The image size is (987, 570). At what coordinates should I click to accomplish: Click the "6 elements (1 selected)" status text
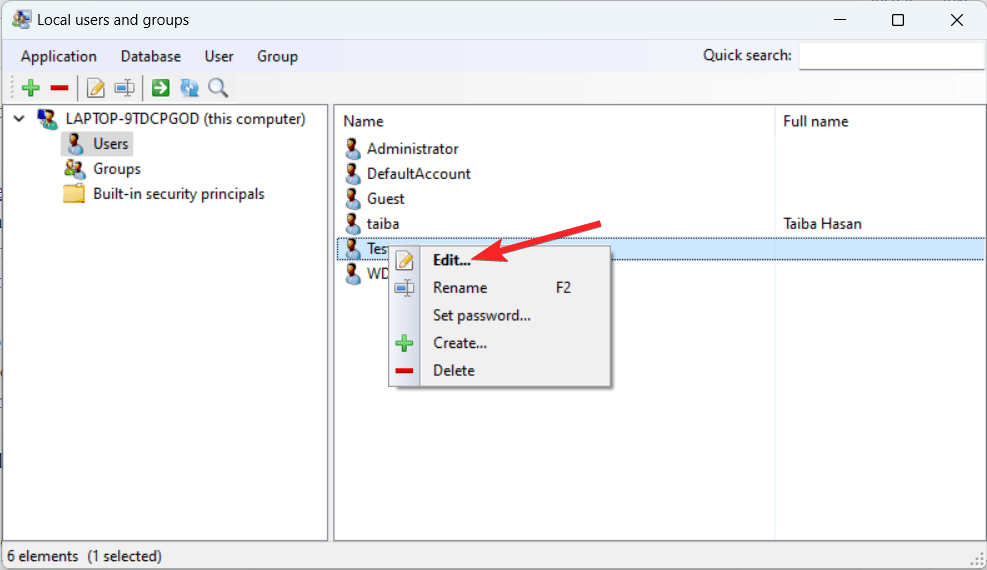click(84, 556)
